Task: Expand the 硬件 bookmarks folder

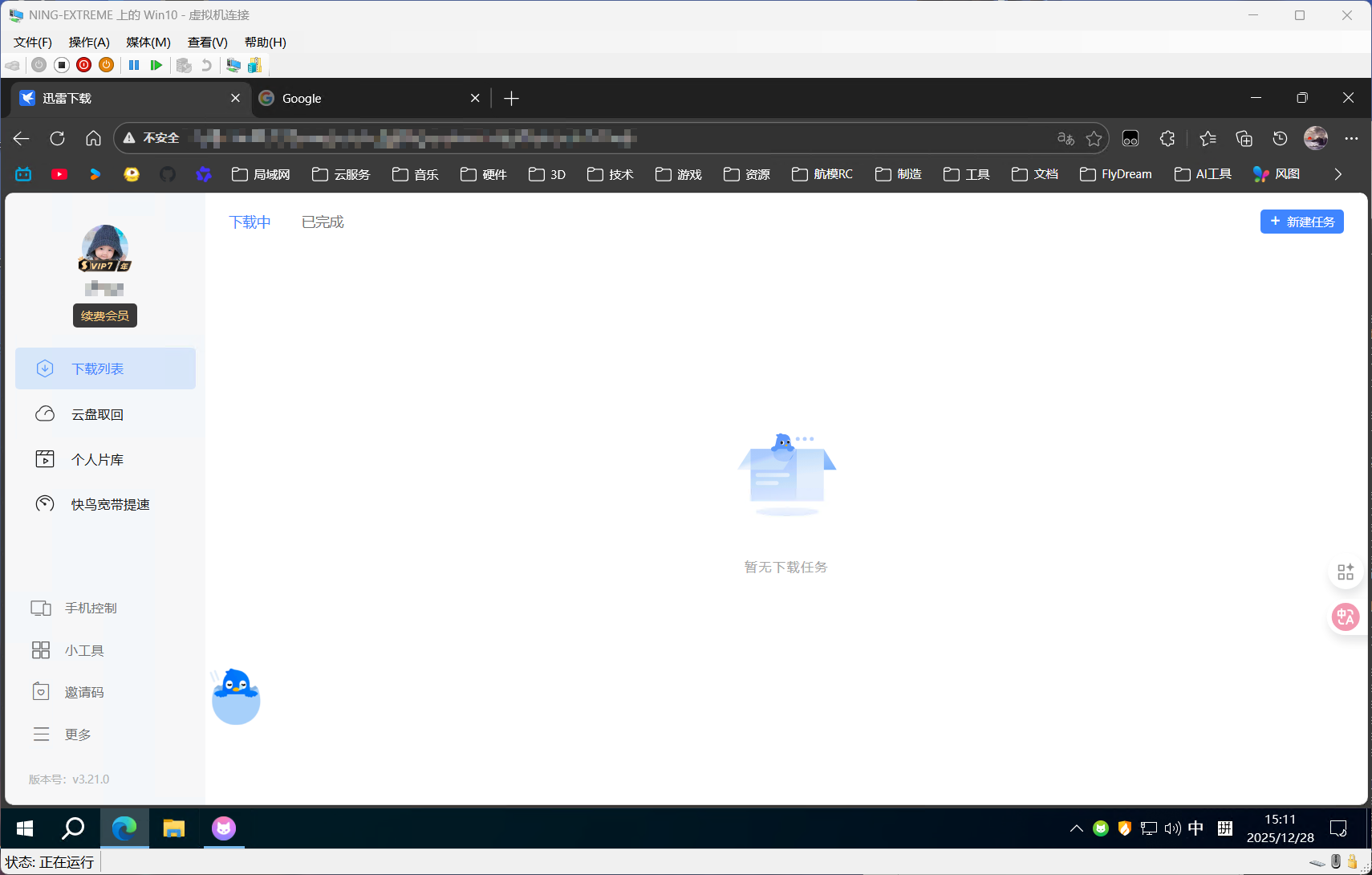Action: [x=484, y=174]
